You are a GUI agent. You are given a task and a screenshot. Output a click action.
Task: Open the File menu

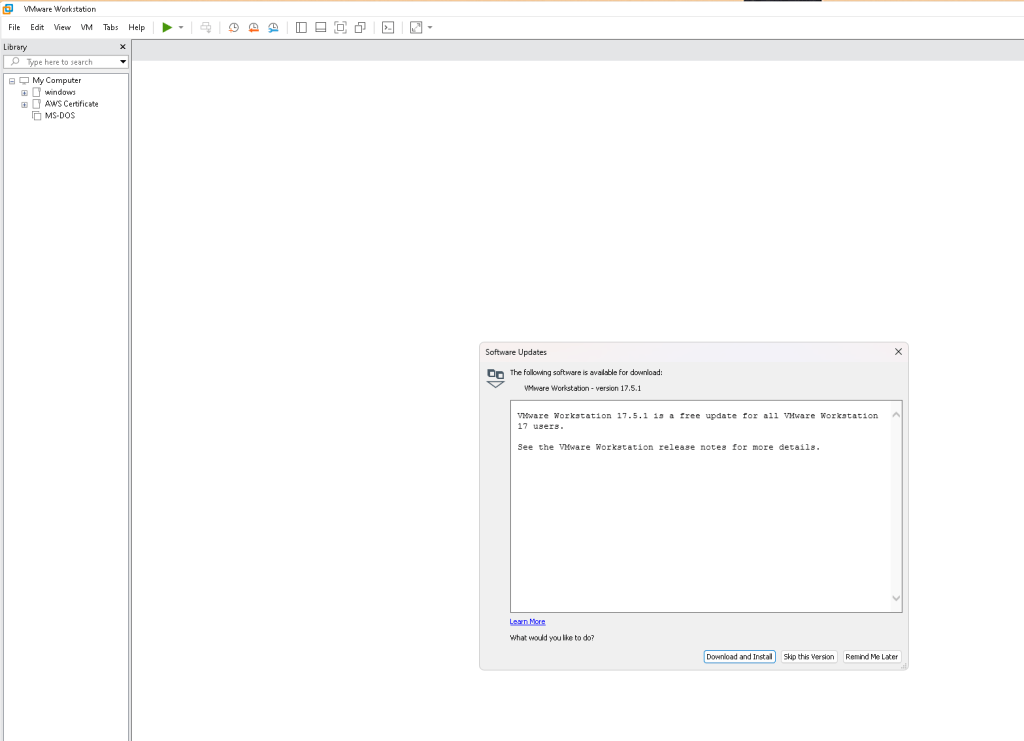coord(14,27)
